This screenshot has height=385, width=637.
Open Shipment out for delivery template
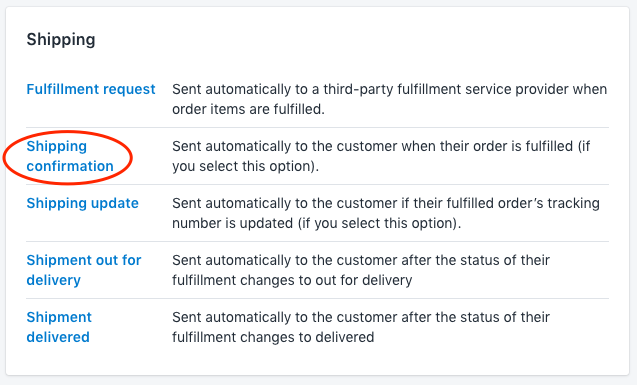[x=84, y=270]
